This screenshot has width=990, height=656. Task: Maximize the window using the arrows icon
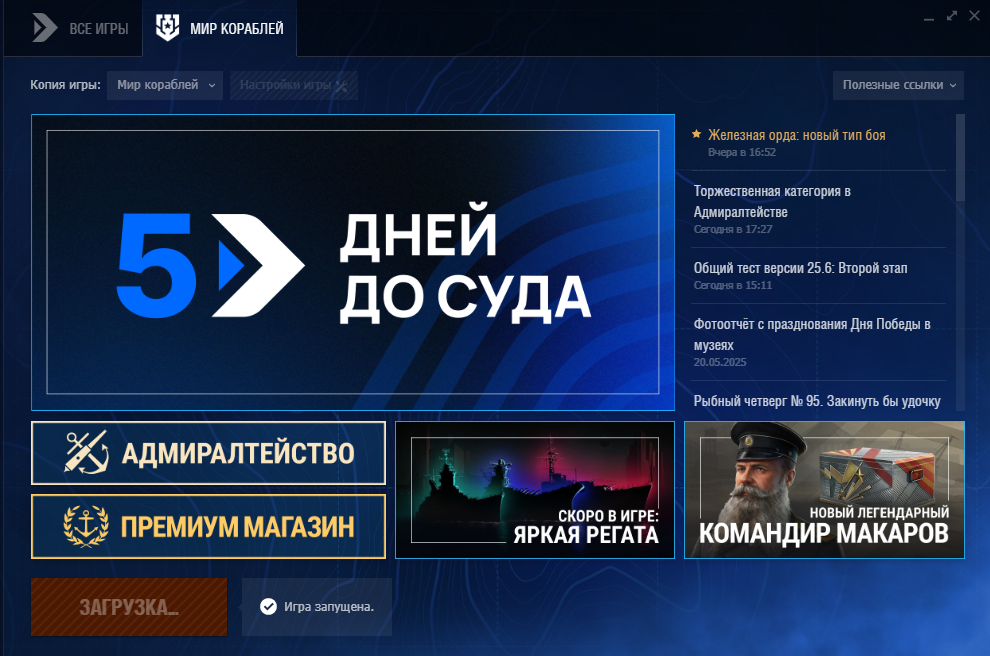[951, 16]
